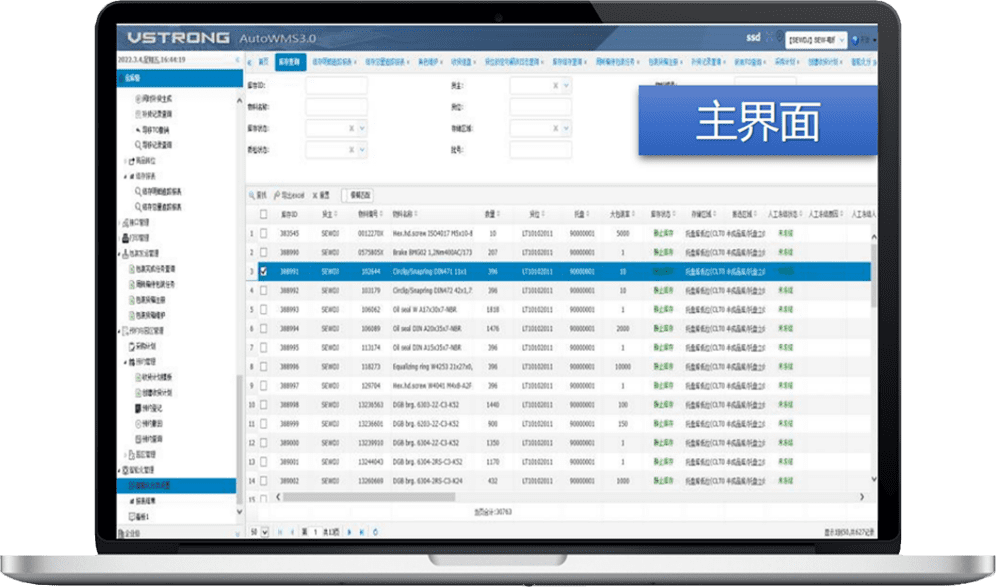Click the globe language icon at top right
996x587 pixels.
click(853, 40)
